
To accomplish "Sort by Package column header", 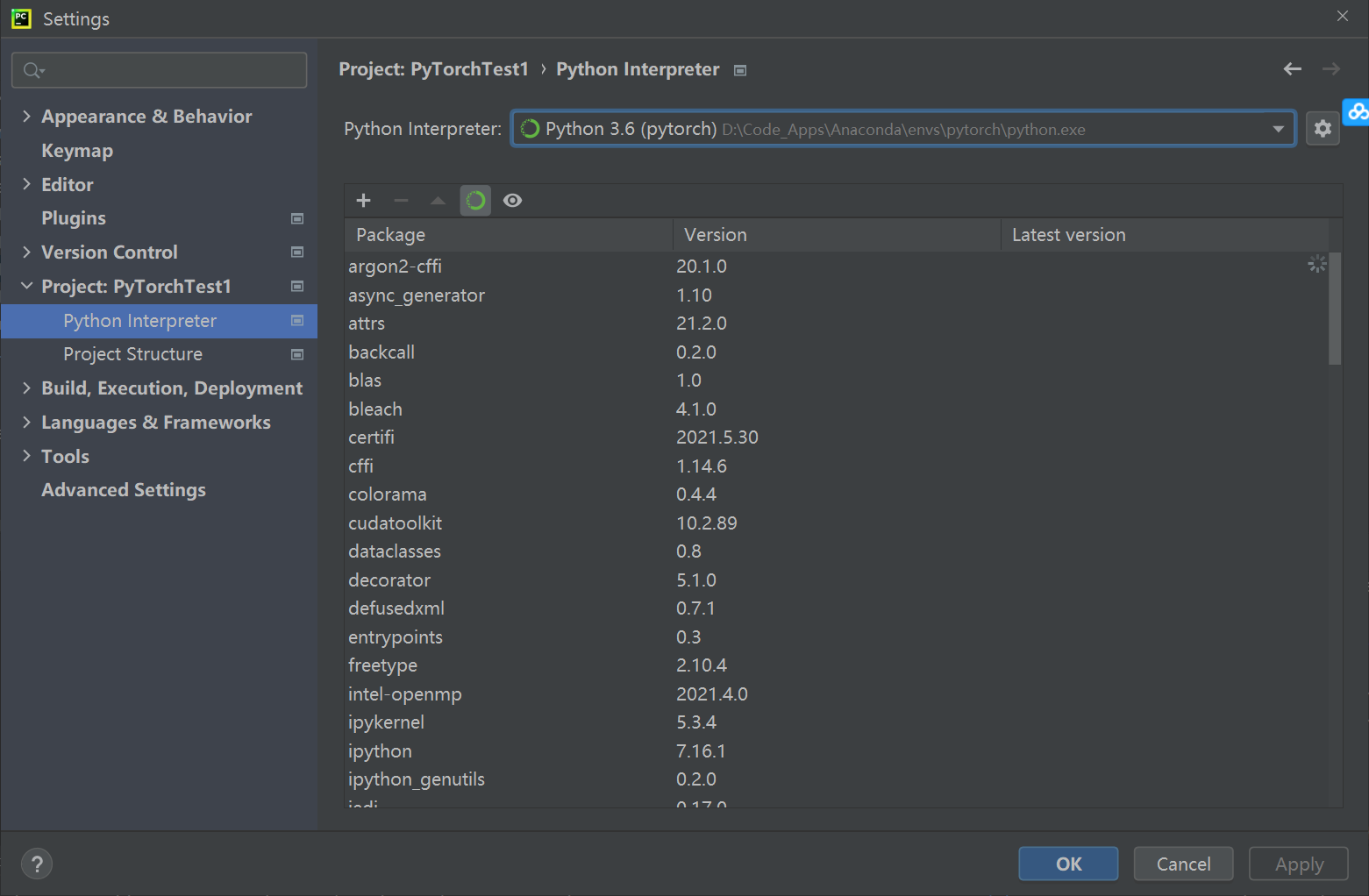I will click(509, 235).
